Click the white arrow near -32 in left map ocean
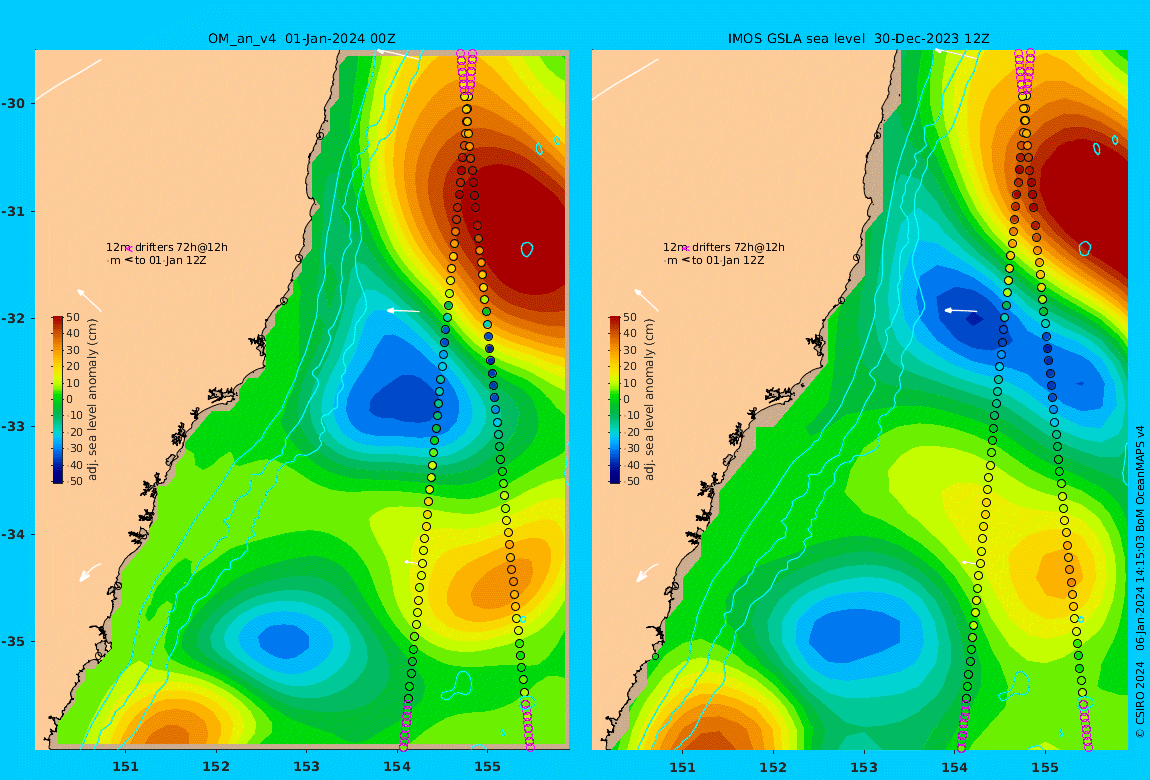 (x=403, y=311)
